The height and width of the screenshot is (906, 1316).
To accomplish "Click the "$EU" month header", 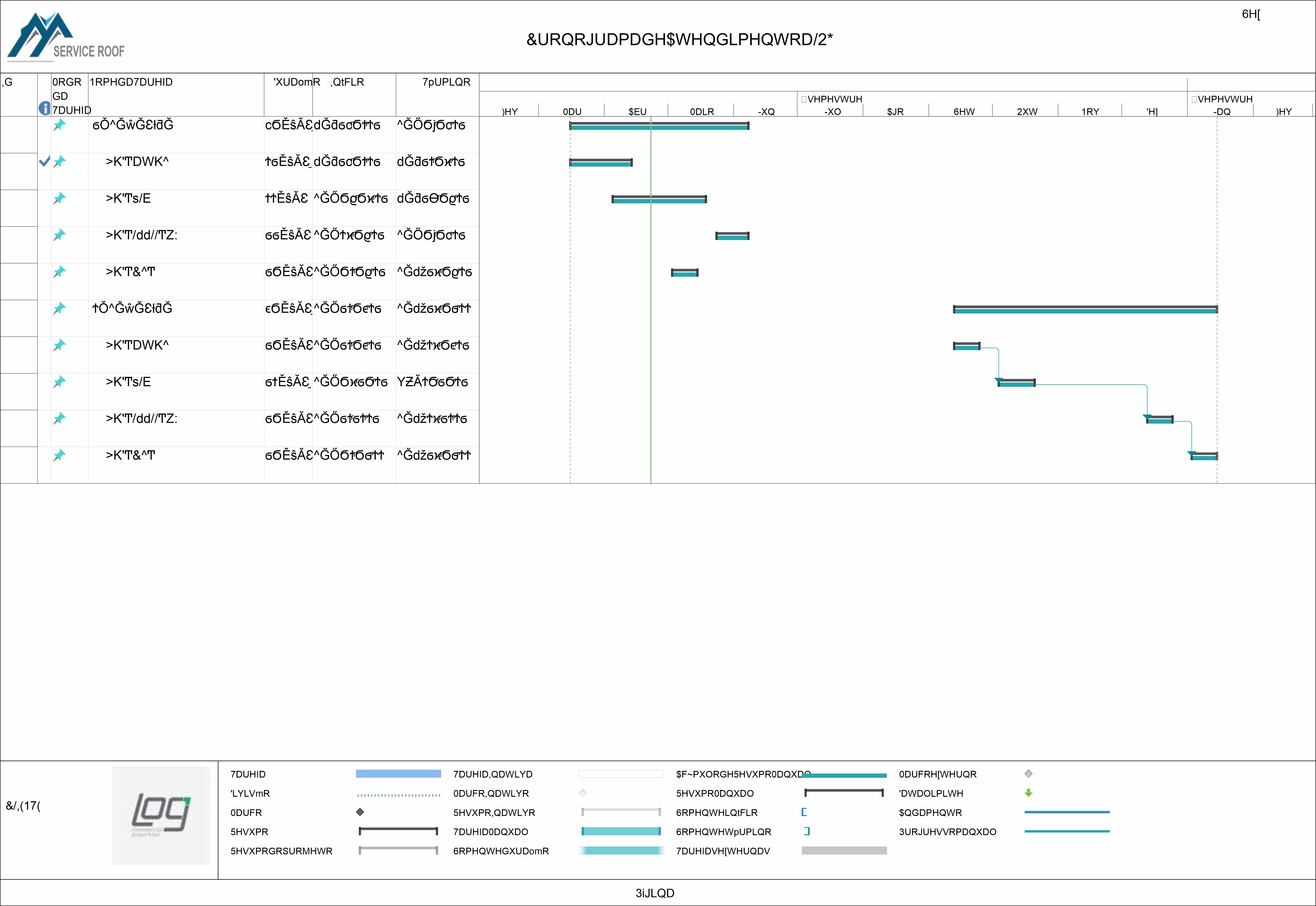I will click(x=637, y=112).
